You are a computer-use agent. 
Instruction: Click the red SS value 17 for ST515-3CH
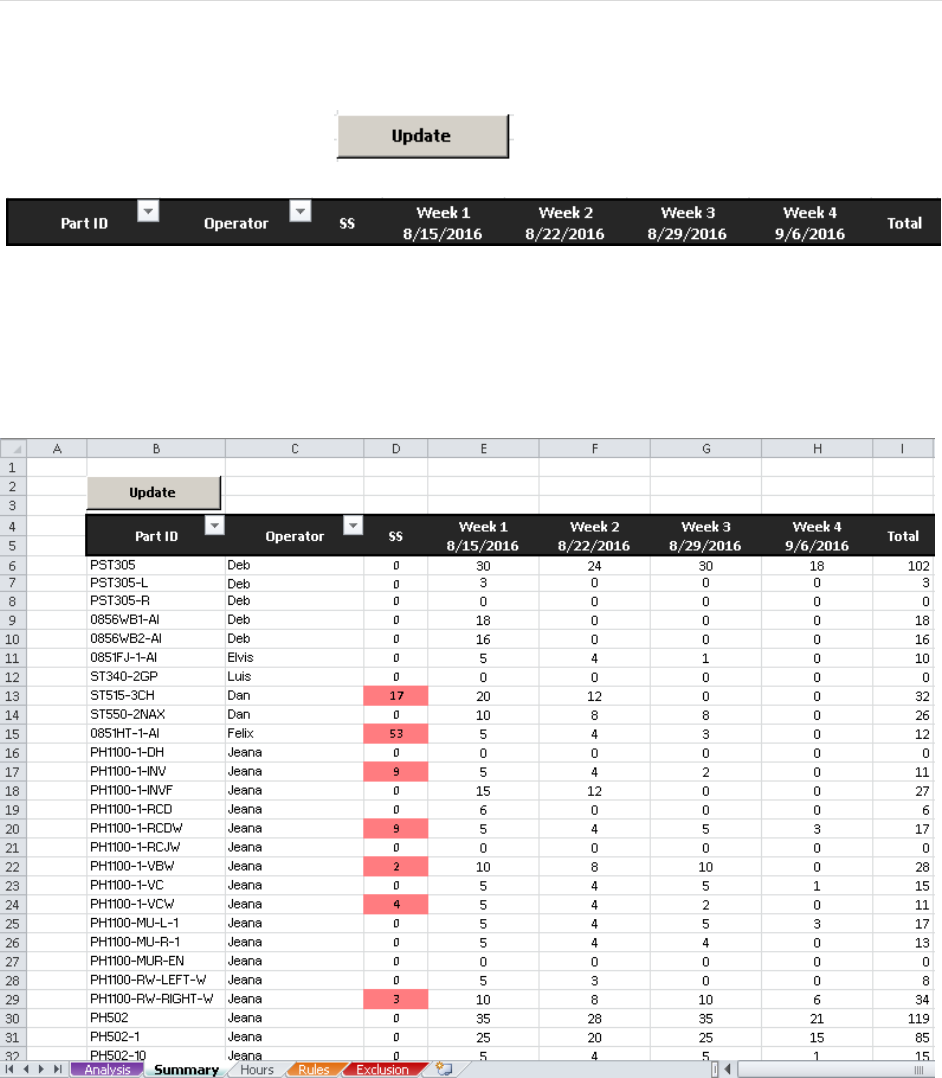[x=395, y=696]
